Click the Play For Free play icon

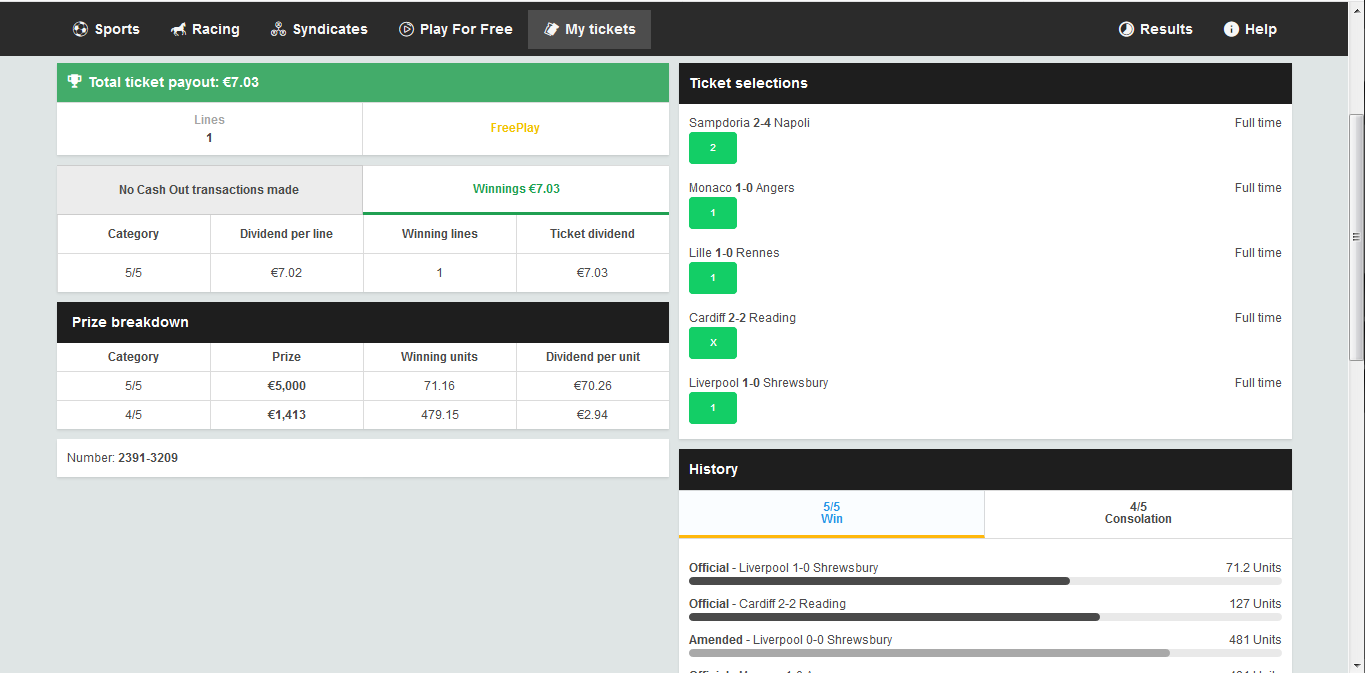pos(406,29)
